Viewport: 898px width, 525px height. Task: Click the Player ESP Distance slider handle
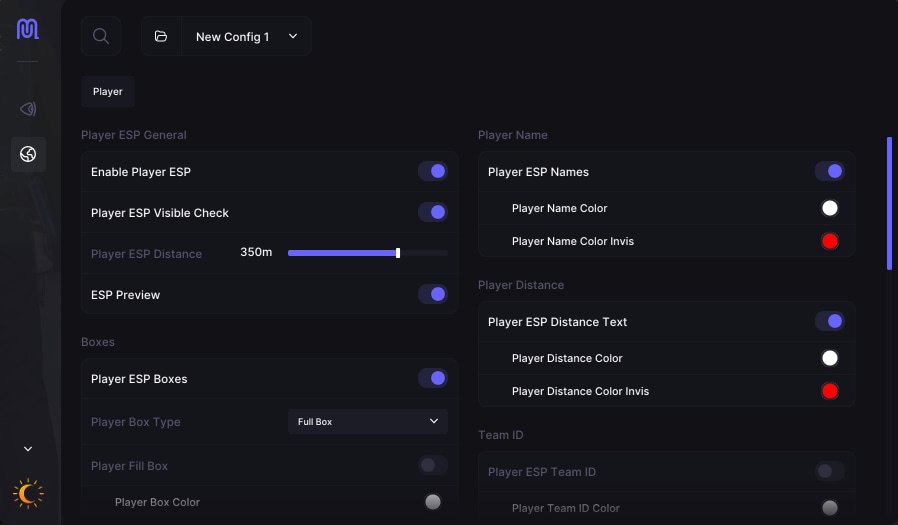pos(398,253)
